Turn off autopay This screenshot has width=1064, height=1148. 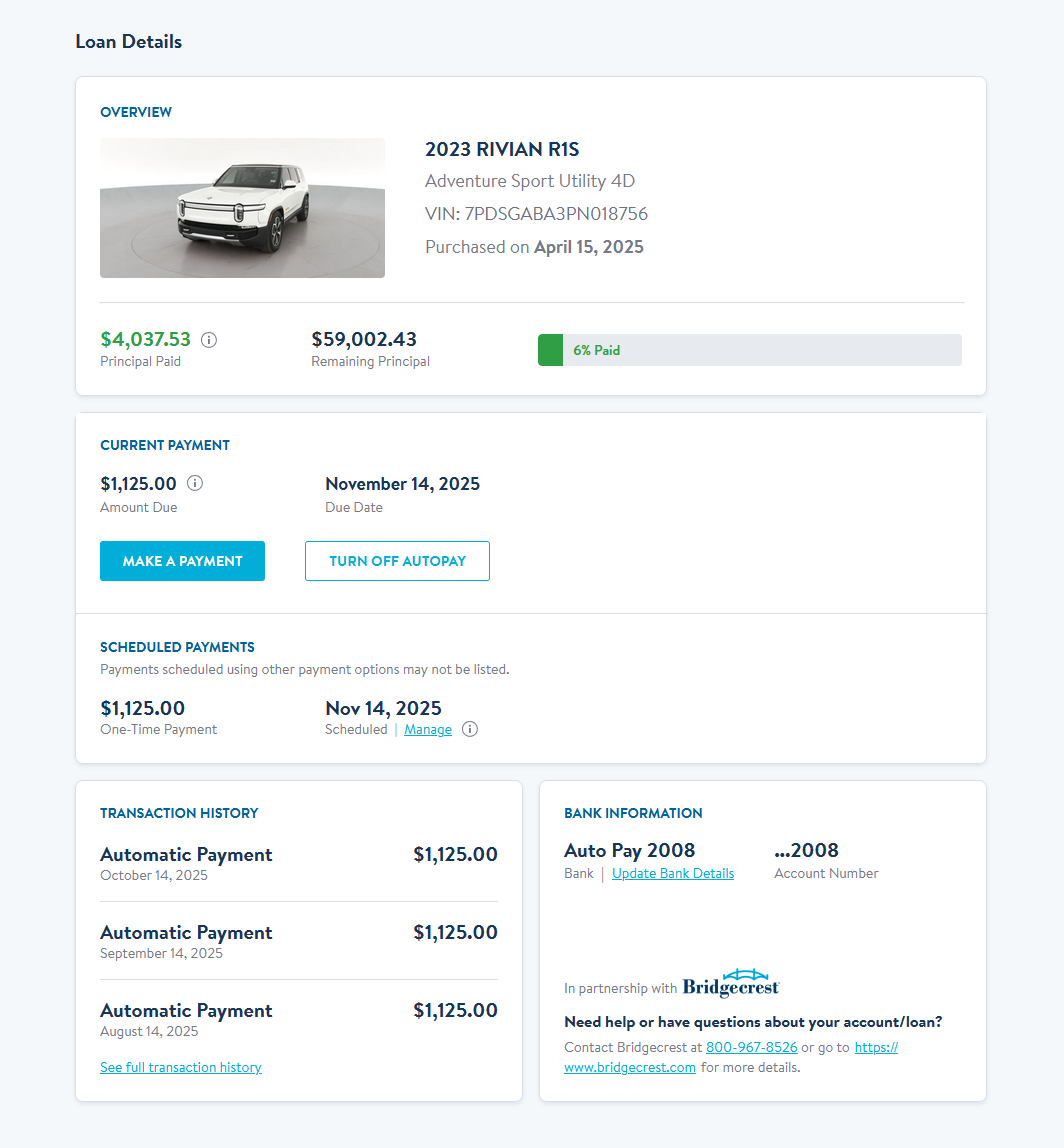397,561
